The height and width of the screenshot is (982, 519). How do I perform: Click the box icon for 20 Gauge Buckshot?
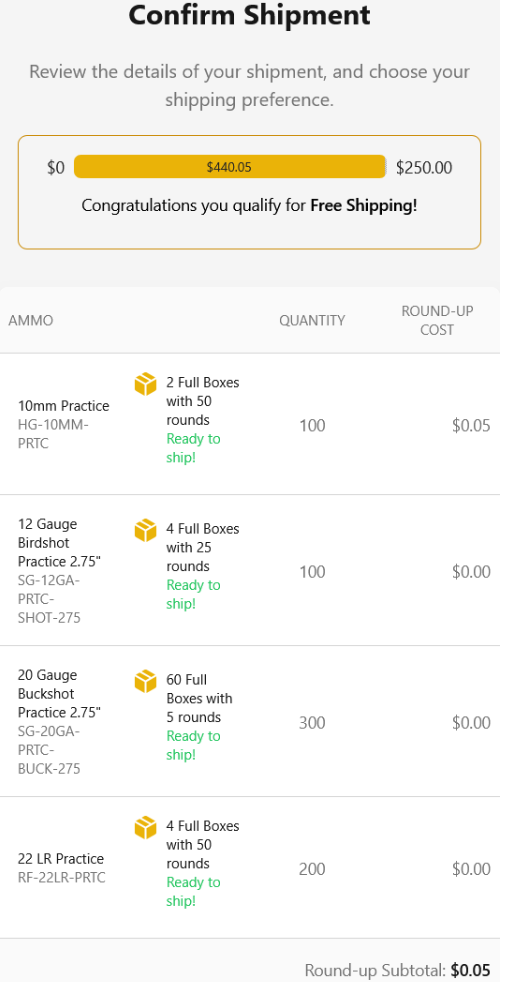pyautogui.click(x=145, y=681)
